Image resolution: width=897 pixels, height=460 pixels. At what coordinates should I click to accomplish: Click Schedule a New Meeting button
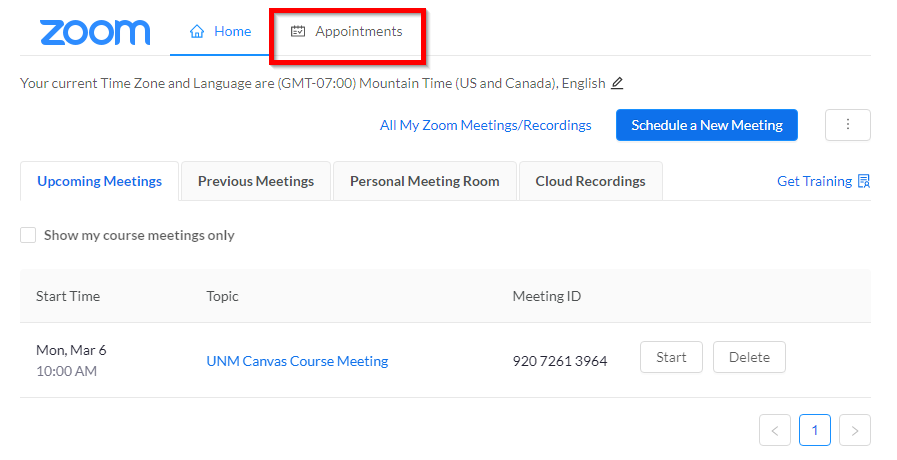pos(706,125)
